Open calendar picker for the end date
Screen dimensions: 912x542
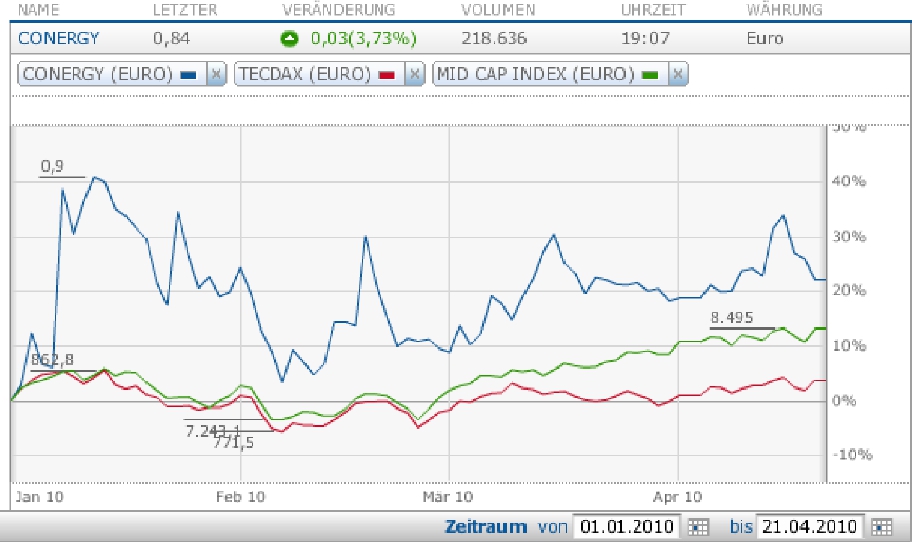coord(882,527)
